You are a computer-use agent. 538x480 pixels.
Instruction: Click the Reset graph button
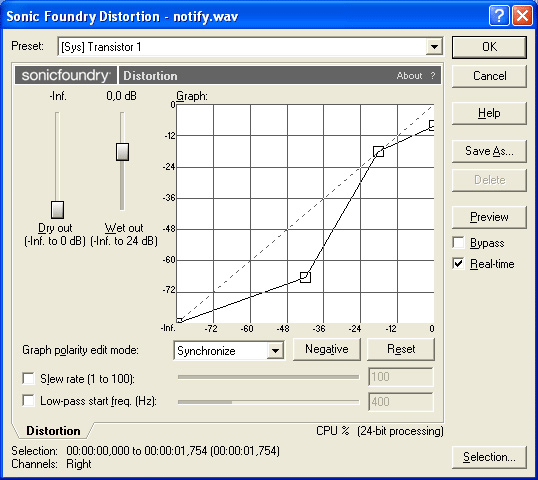[x=401, y=349]
